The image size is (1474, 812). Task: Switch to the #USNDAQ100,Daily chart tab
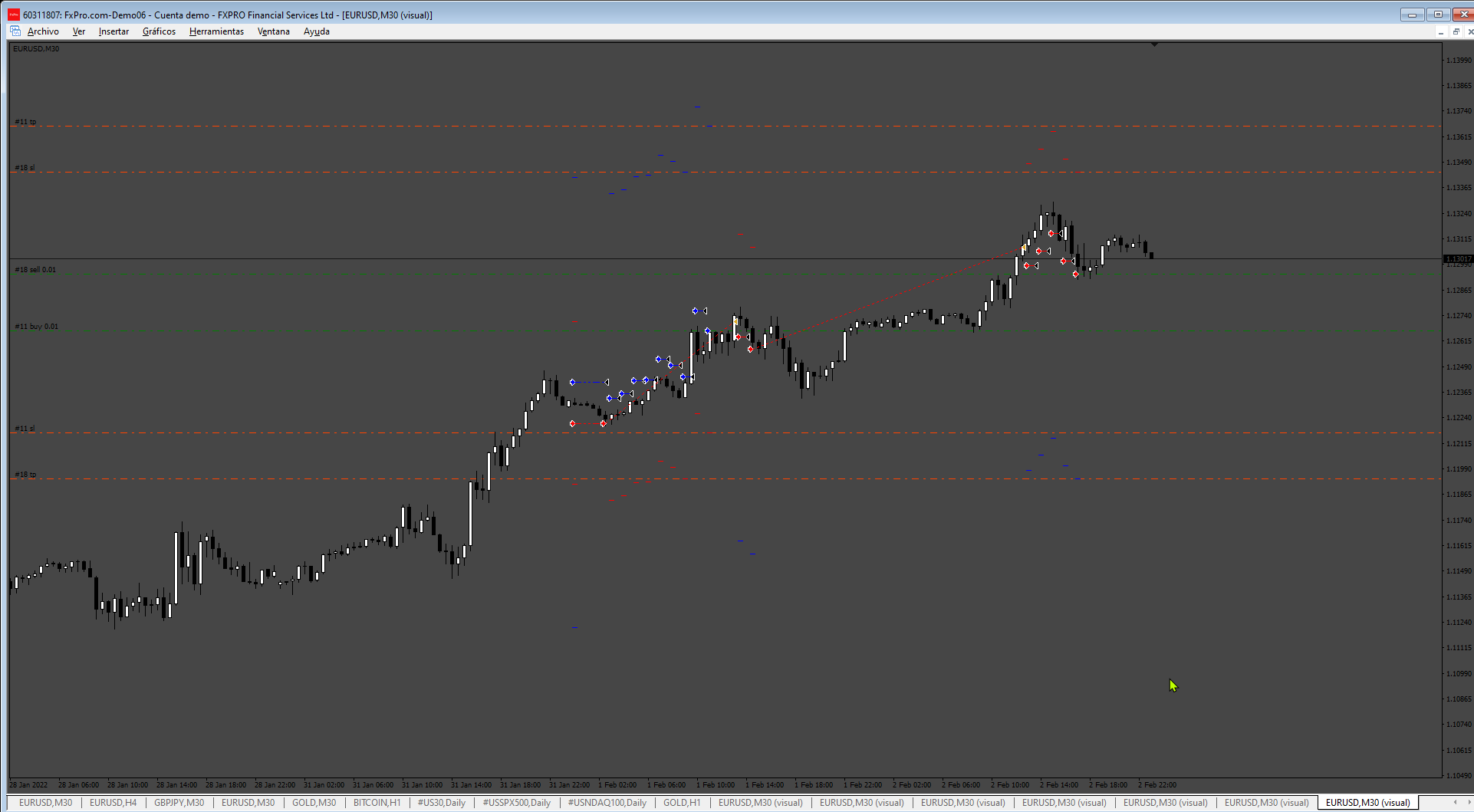coord(607,803)
